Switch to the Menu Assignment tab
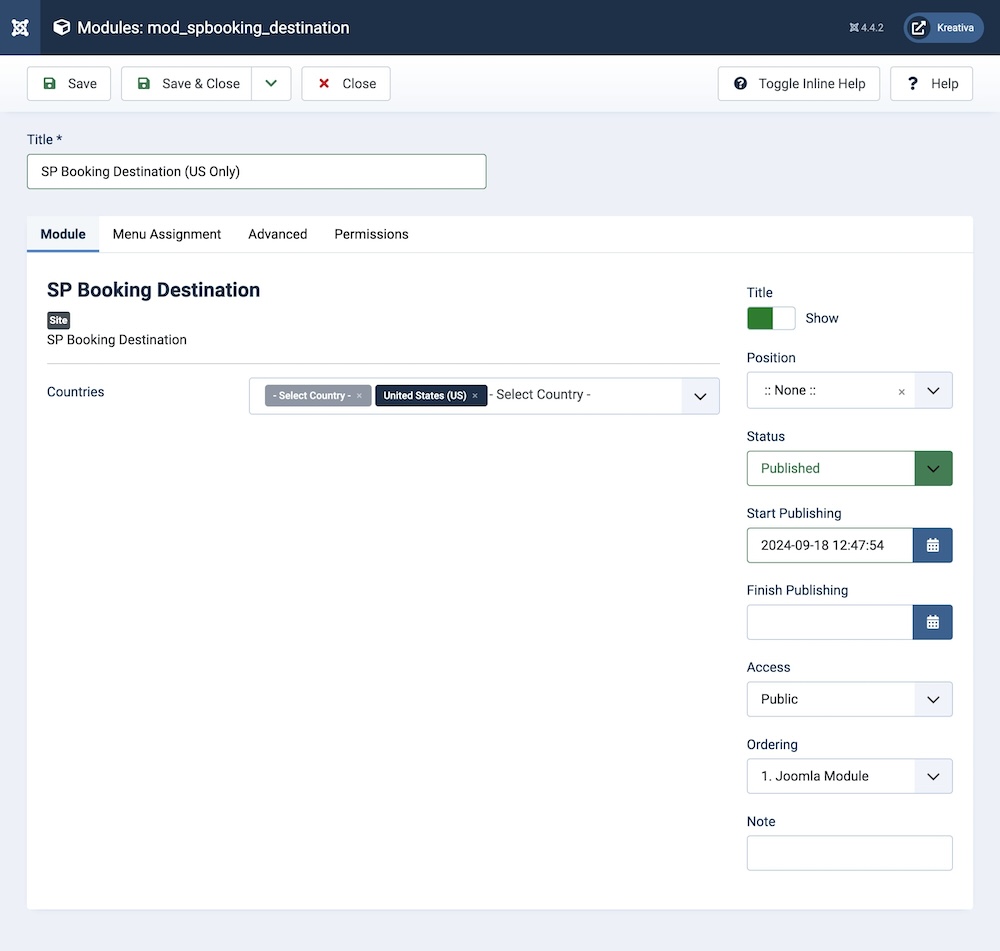The width and height of the screenshot is (1000, 951). click(x=167, y=234)
